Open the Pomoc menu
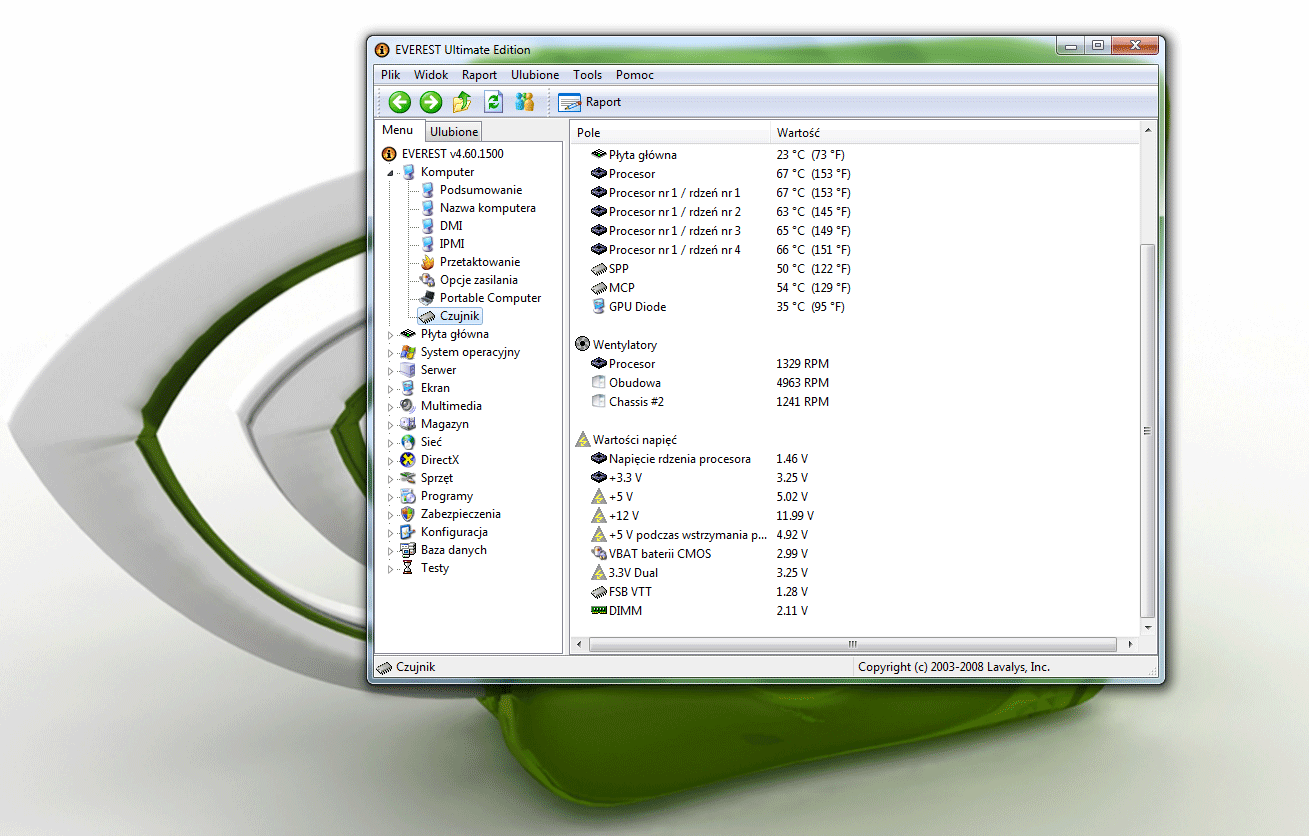Screen dimensions: 1309x836 coord(635,75)
